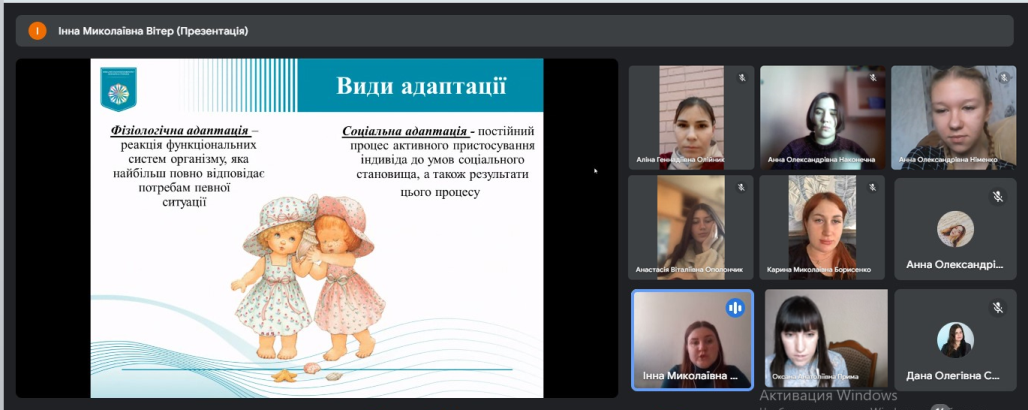Click name label 'Анна Олександрівна Наконечна'
Screen dimensions: 1028x410
(821, 159)
